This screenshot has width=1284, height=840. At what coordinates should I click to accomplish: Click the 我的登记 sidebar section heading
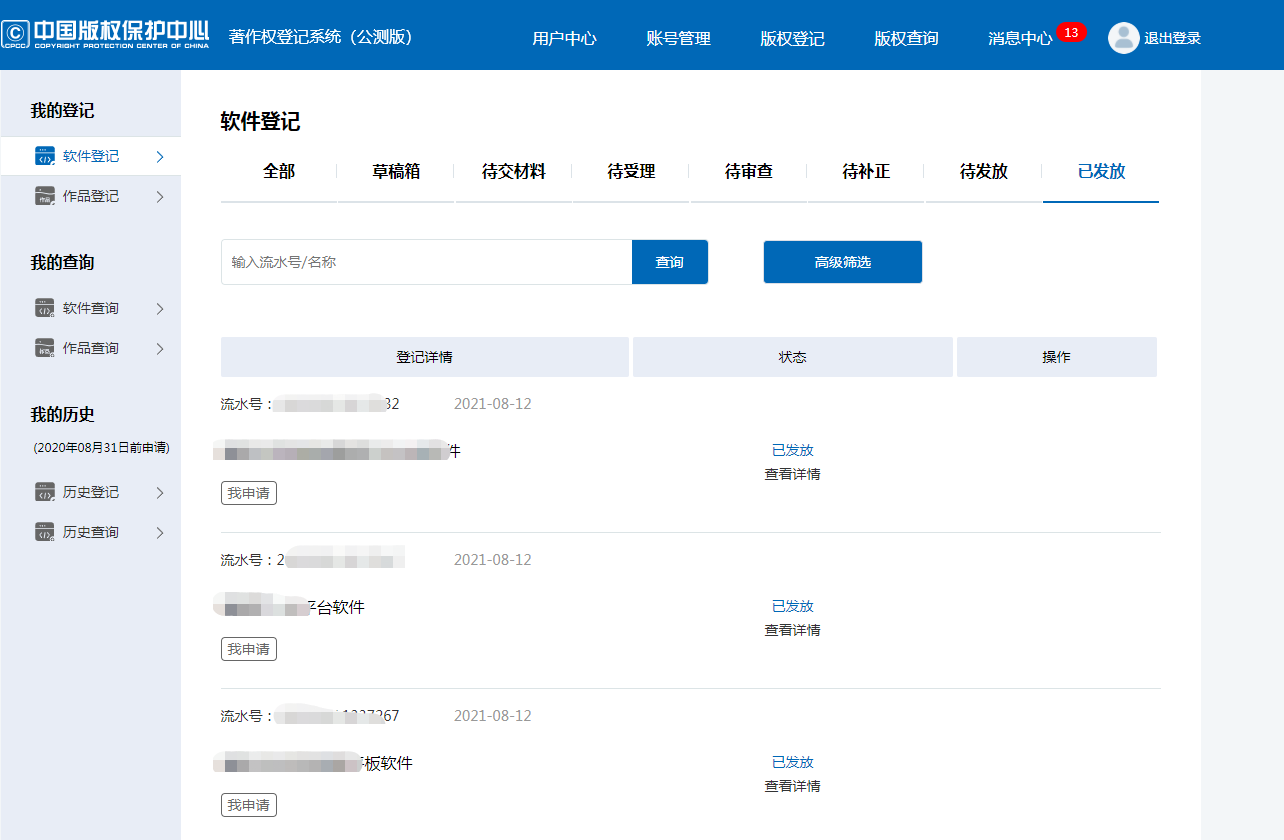(62, 110)
